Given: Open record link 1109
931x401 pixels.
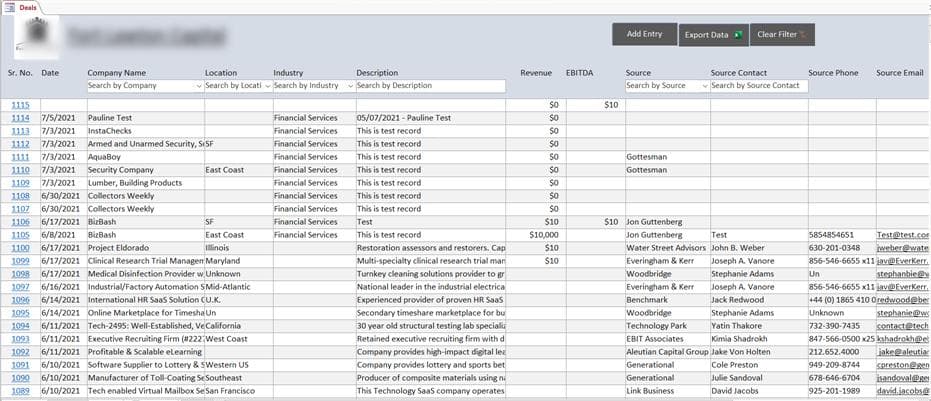Looking at the screenshot, I should click(20, 183).
